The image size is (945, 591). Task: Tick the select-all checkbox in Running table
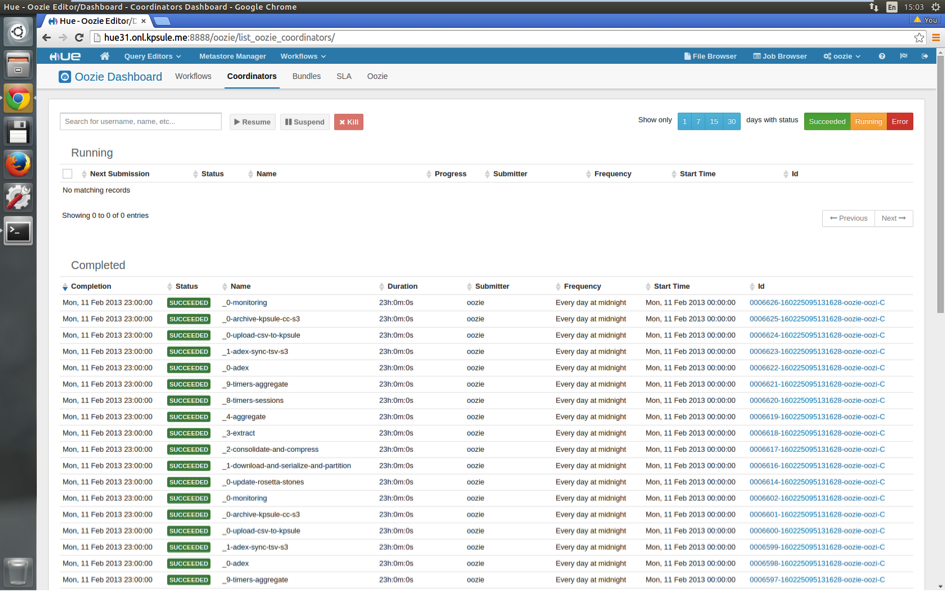68,174
